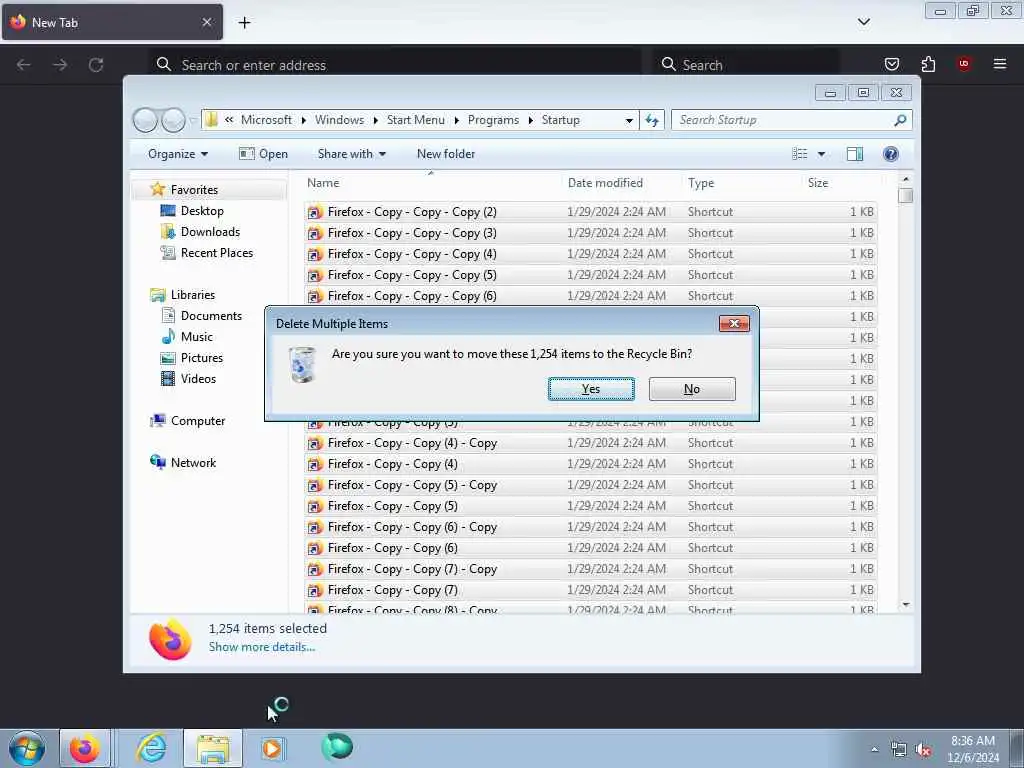Open address bar history dropdown
This screenshot has width=1024, height=768.
[x=628, y=120]
